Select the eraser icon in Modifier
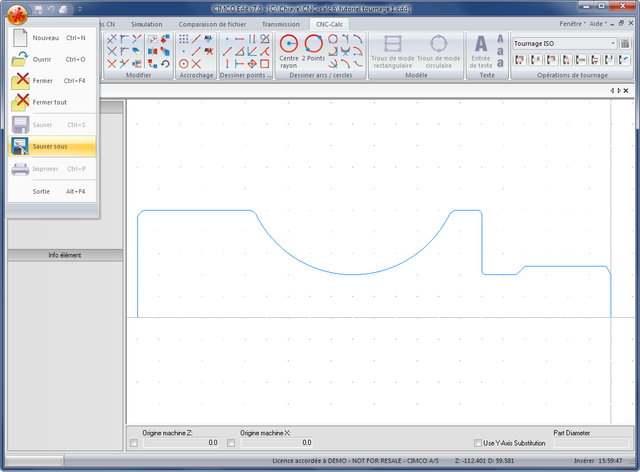The image size is (640, 472). click(x=137, y=51)
